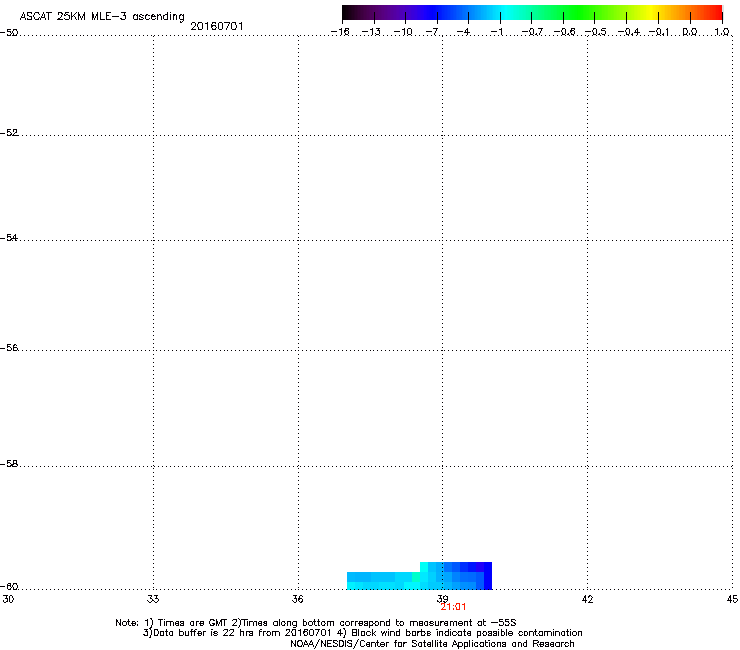The height and width of the screenshot is (650, 740).
Task: Click the -0.7 color scale label
Action: (532, 32)
